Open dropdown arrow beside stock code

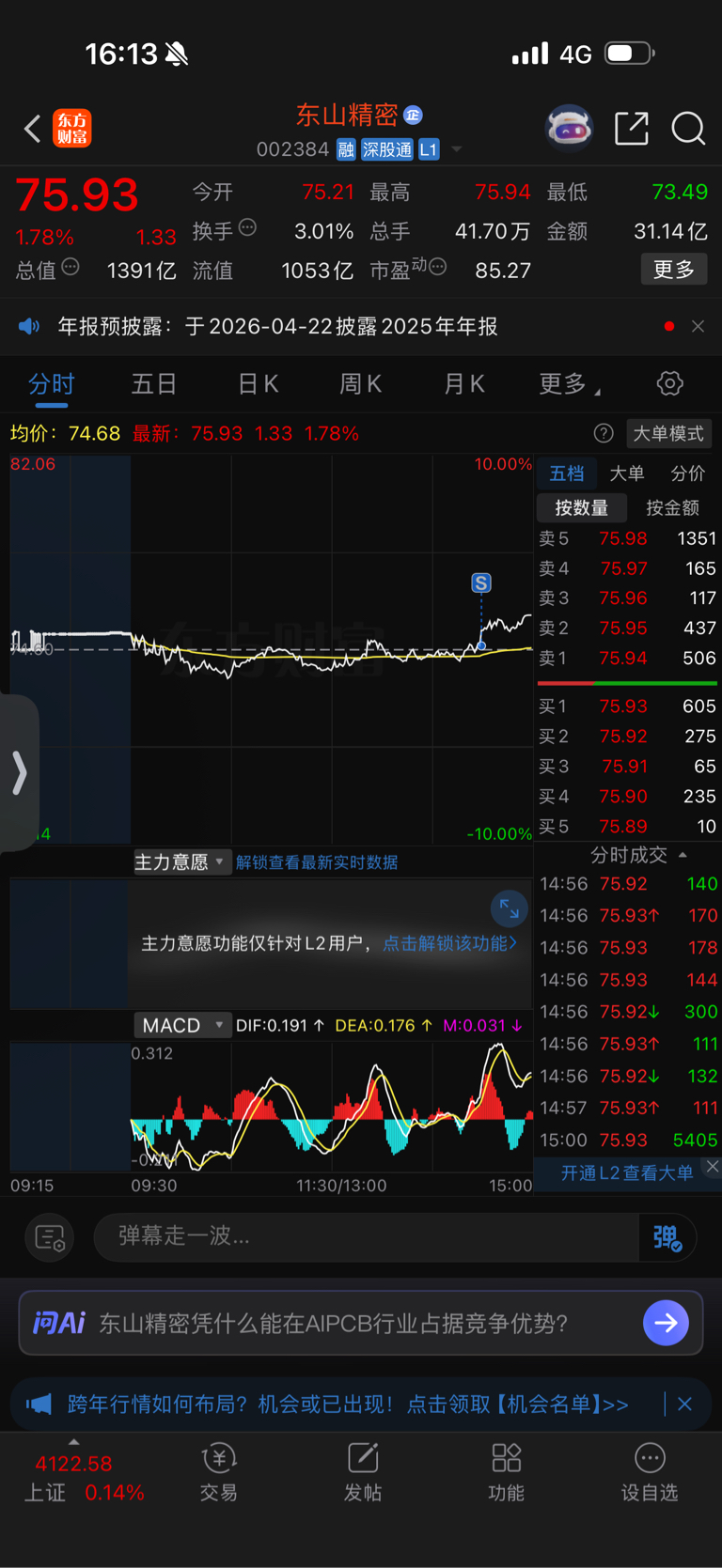[457, 149]
